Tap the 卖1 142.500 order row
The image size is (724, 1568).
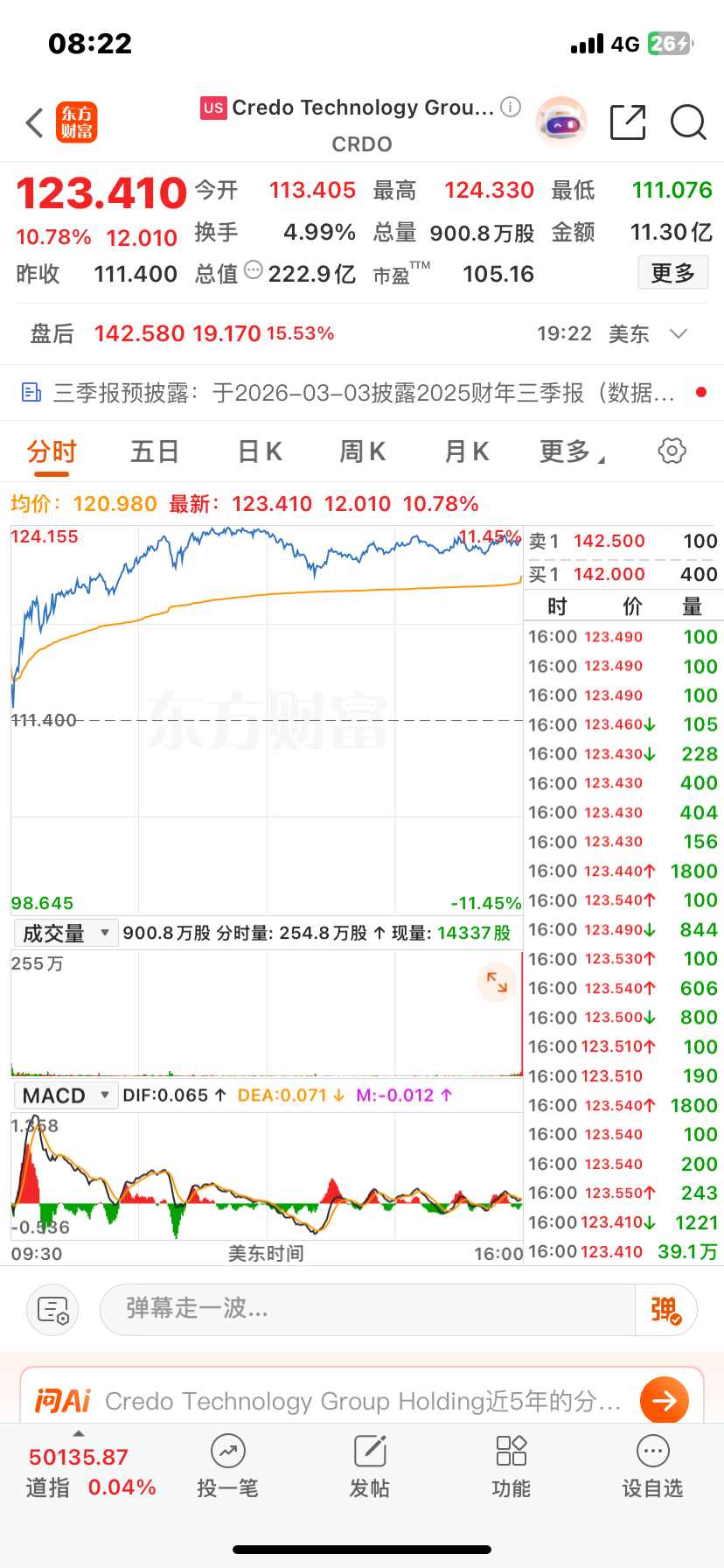tap(623, 542)
